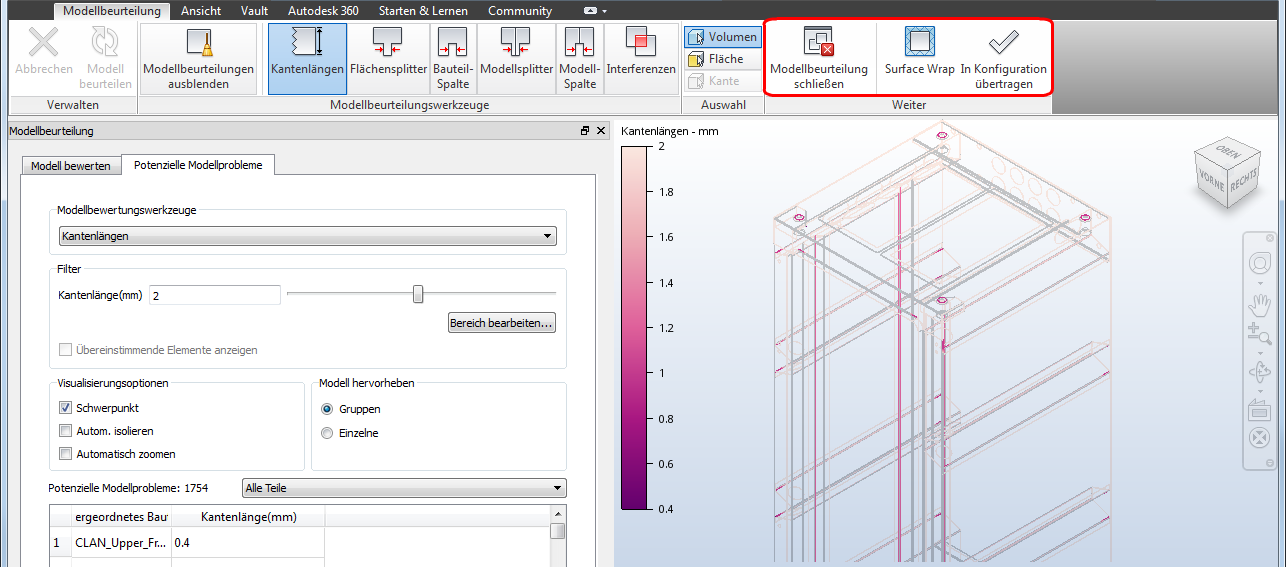Click Modellbeurteilung schließen icon

819,42
